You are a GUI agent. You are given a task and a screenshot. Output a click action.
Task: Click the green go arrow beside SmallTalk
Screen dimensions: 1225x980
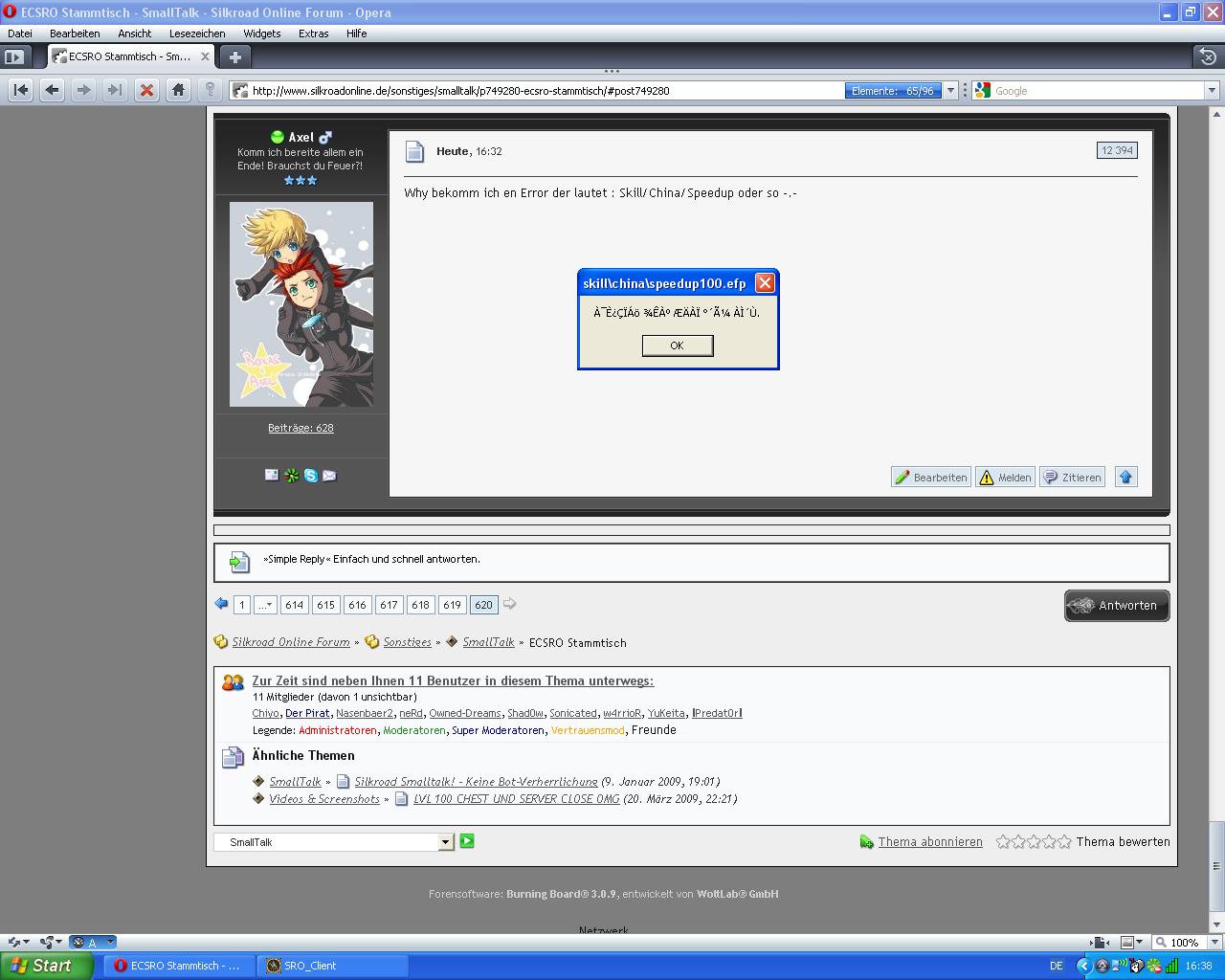click(467, 841)
